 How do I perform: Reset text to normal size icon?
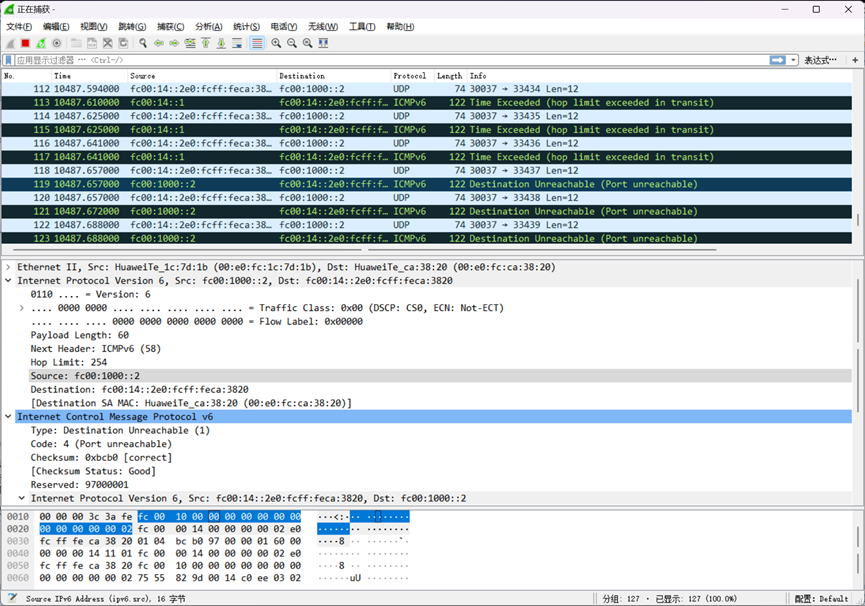pyautogui.click(x=308, y=43)
